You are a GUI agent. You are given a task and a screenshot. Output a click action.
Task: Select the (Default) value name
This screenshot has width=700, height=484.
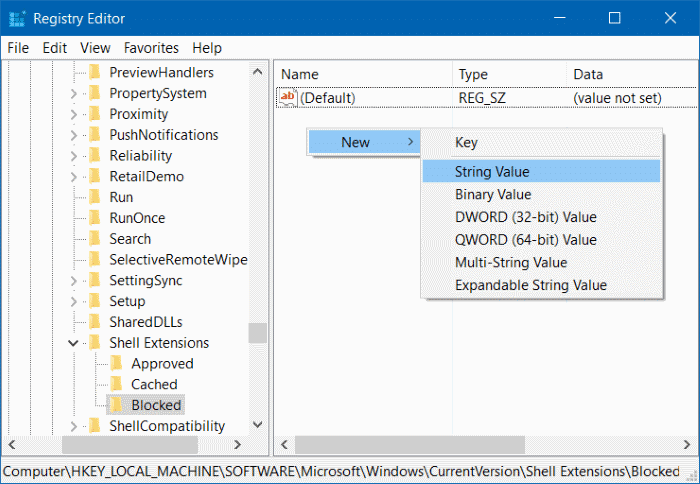point(328,98)
